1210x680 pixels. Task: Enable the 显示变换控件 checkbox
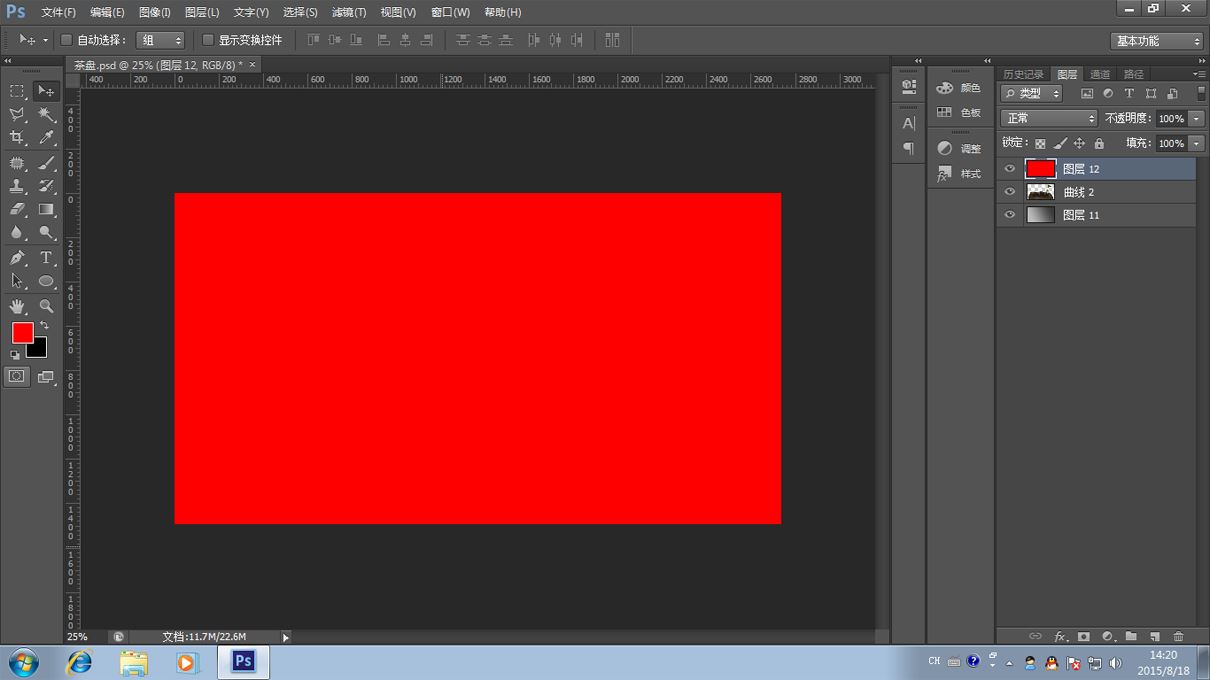click(x=208, y=40)
